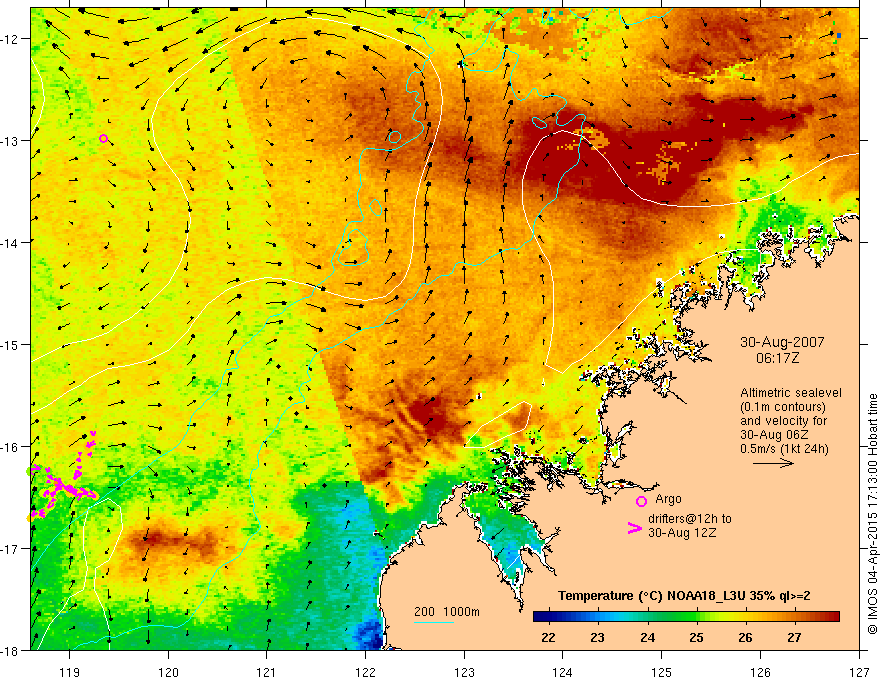Click the IMOS copyright timestamp text
The width and height of the screenshot is (880, 680).
tap(872, 513)
